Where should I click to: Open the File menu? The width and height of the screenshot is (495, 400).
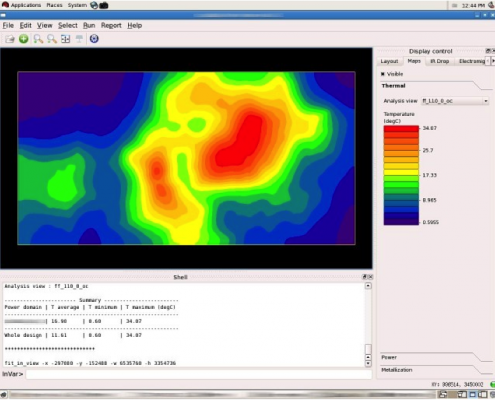(8, 25)
